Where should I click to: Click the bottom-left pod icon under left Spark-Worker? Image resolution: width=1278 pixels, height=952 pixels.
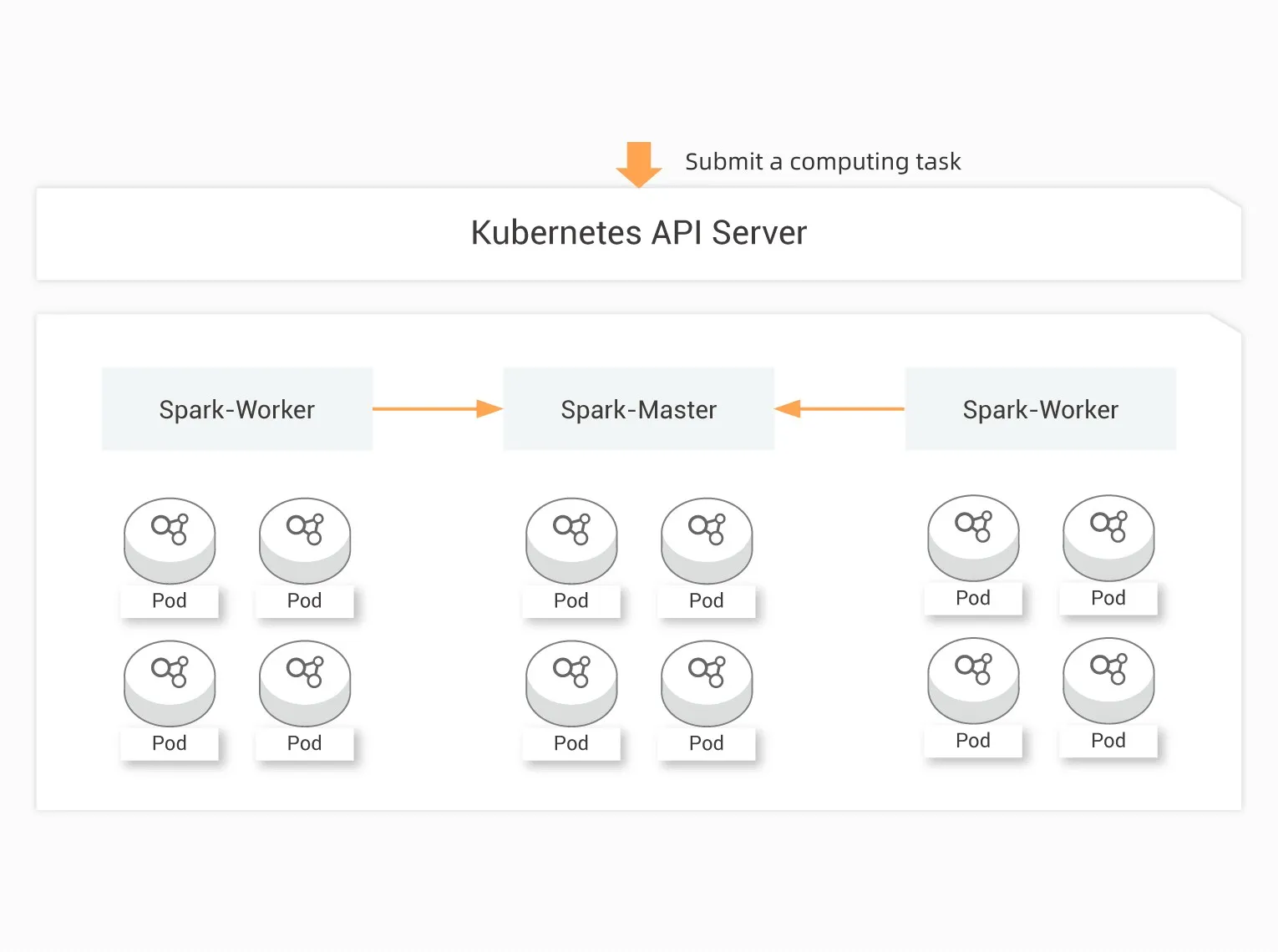(170, 682)
